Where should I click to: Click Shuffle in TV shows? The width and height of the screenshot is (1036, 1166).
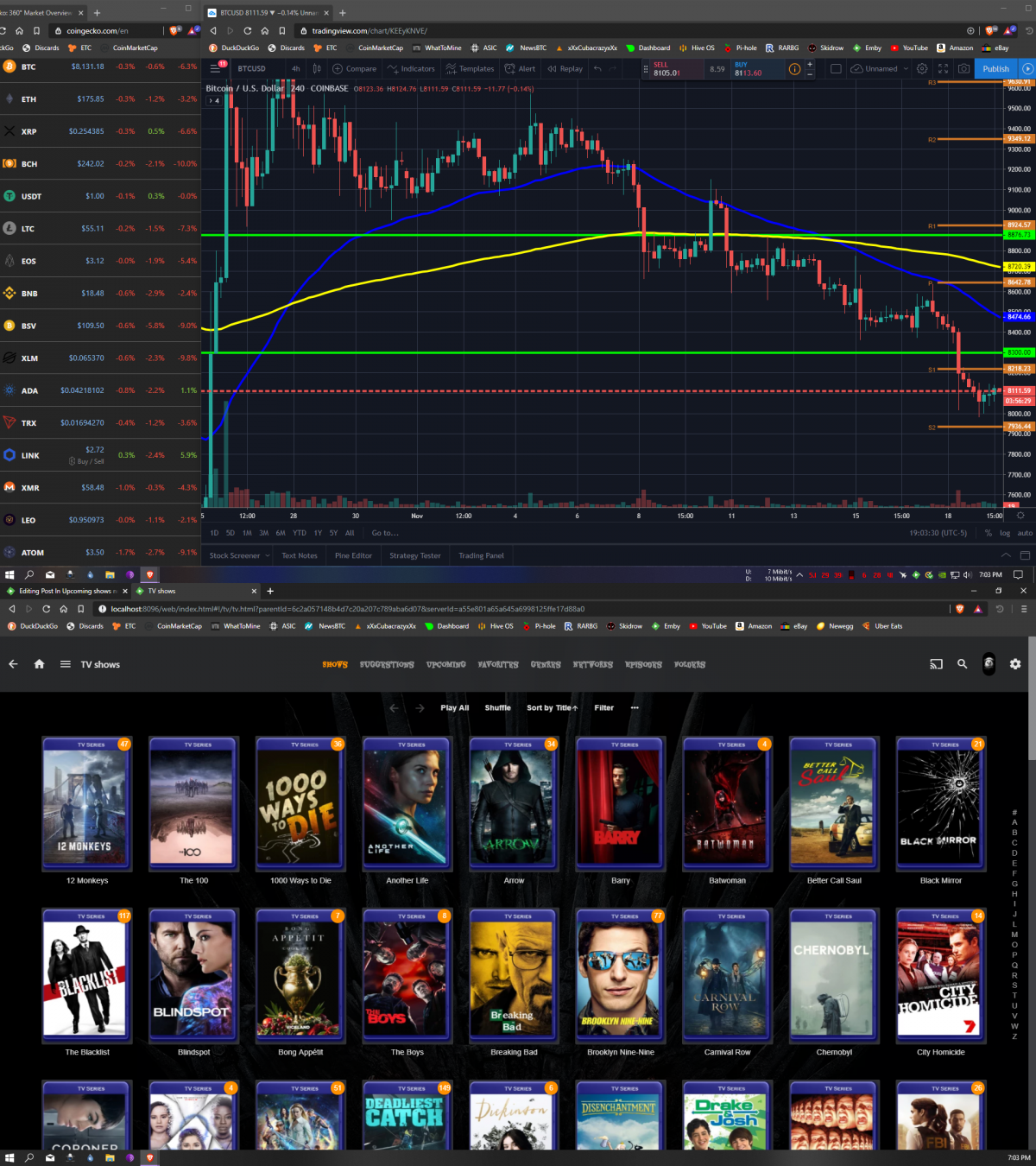(497, 707)
